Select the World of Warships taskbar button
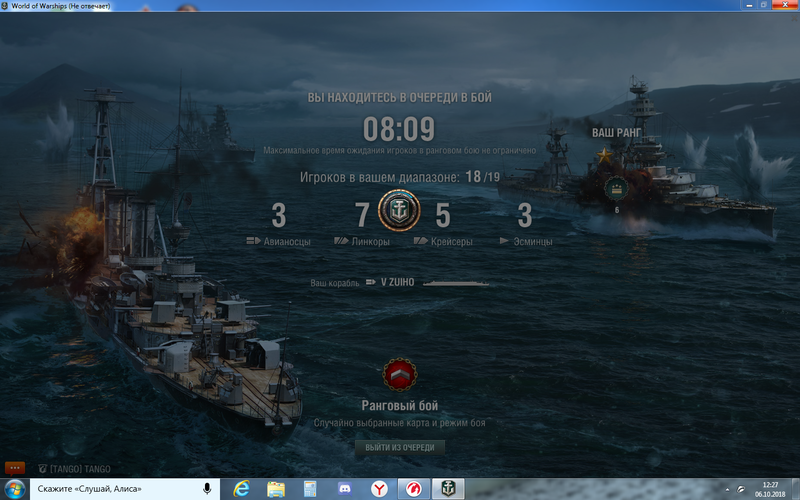Screen dimensions: 800x500 click(448, 489)
